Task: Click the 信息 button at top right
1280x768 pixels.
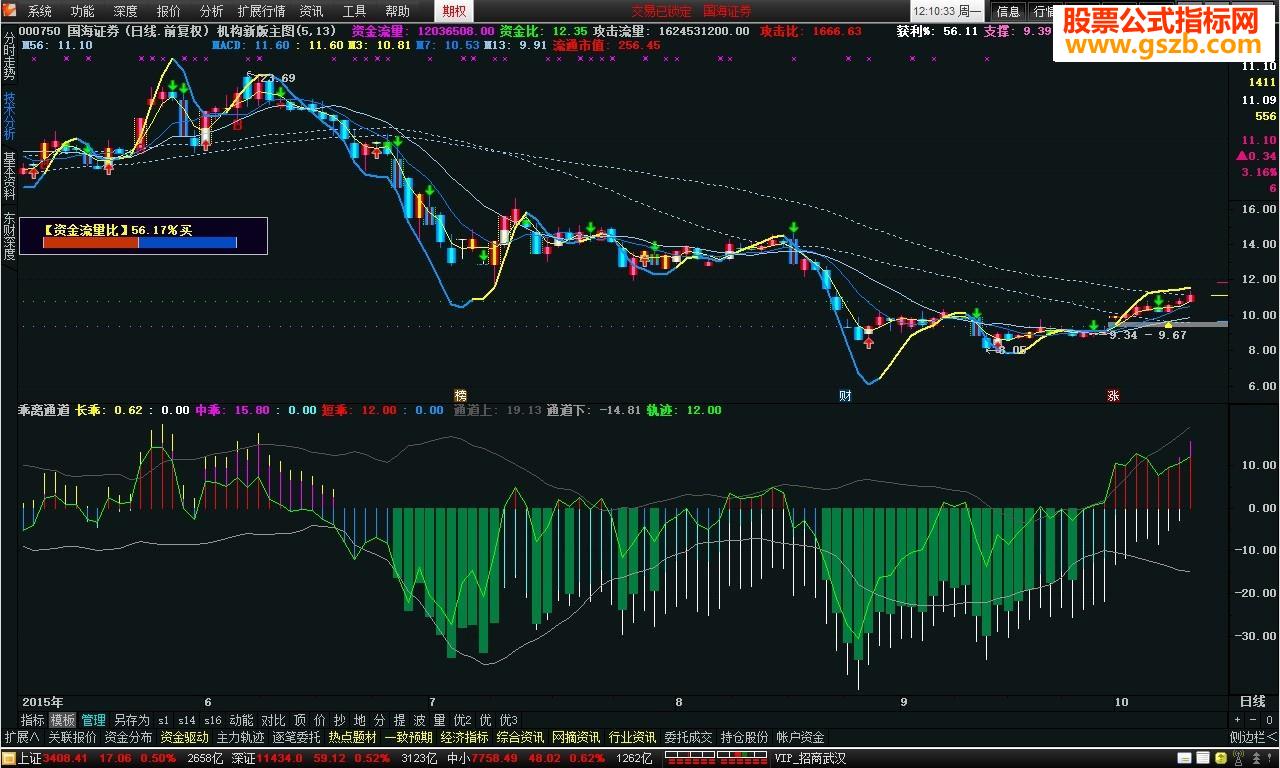Action: tap(1008, 11)
